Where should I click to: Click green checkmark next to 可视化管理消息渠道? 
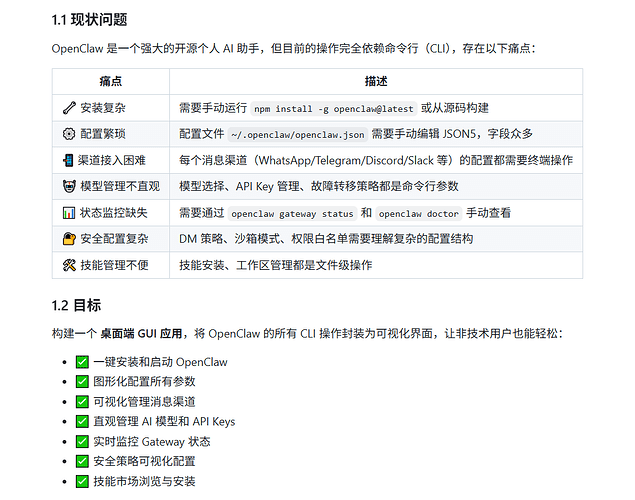[x=82, y=402]
